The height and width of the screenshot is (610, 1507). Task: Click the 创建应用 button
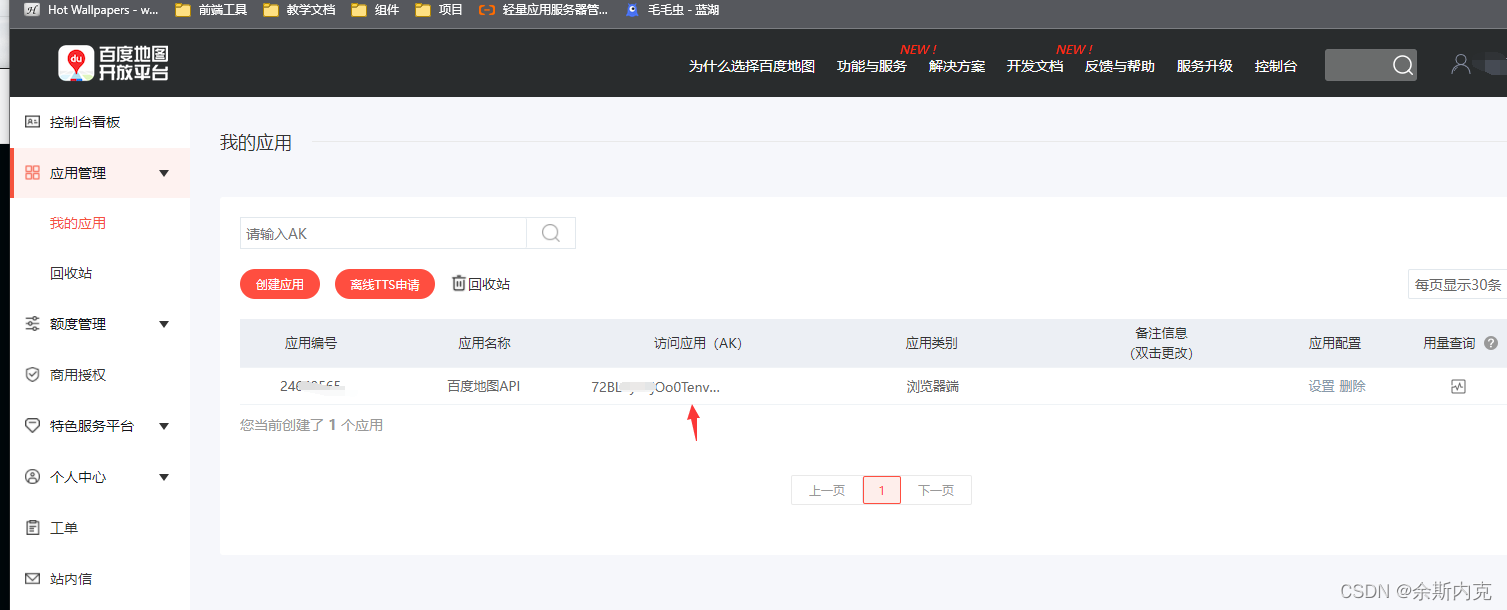(x=280, y=284)
